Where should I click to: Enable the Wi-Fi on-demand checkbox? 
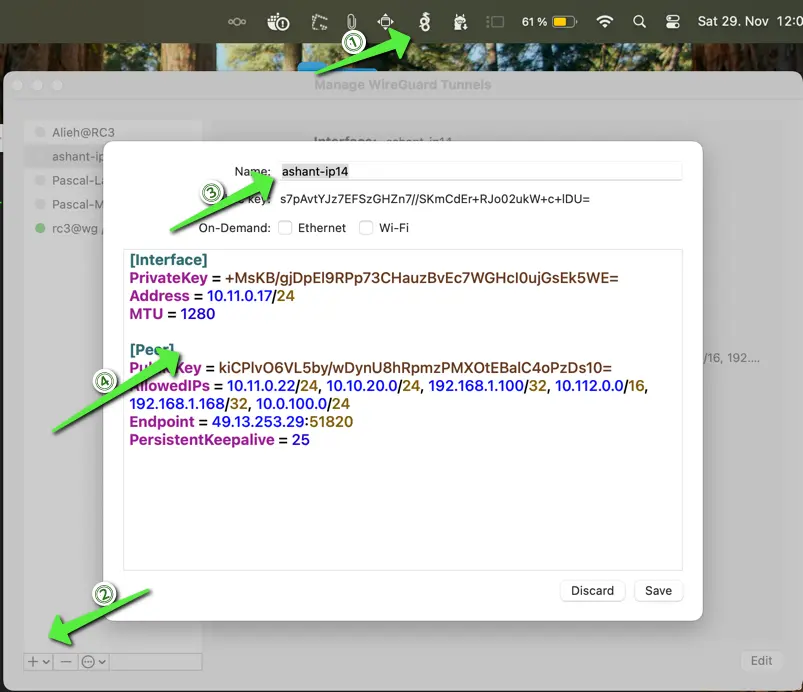tap(366, 228)
